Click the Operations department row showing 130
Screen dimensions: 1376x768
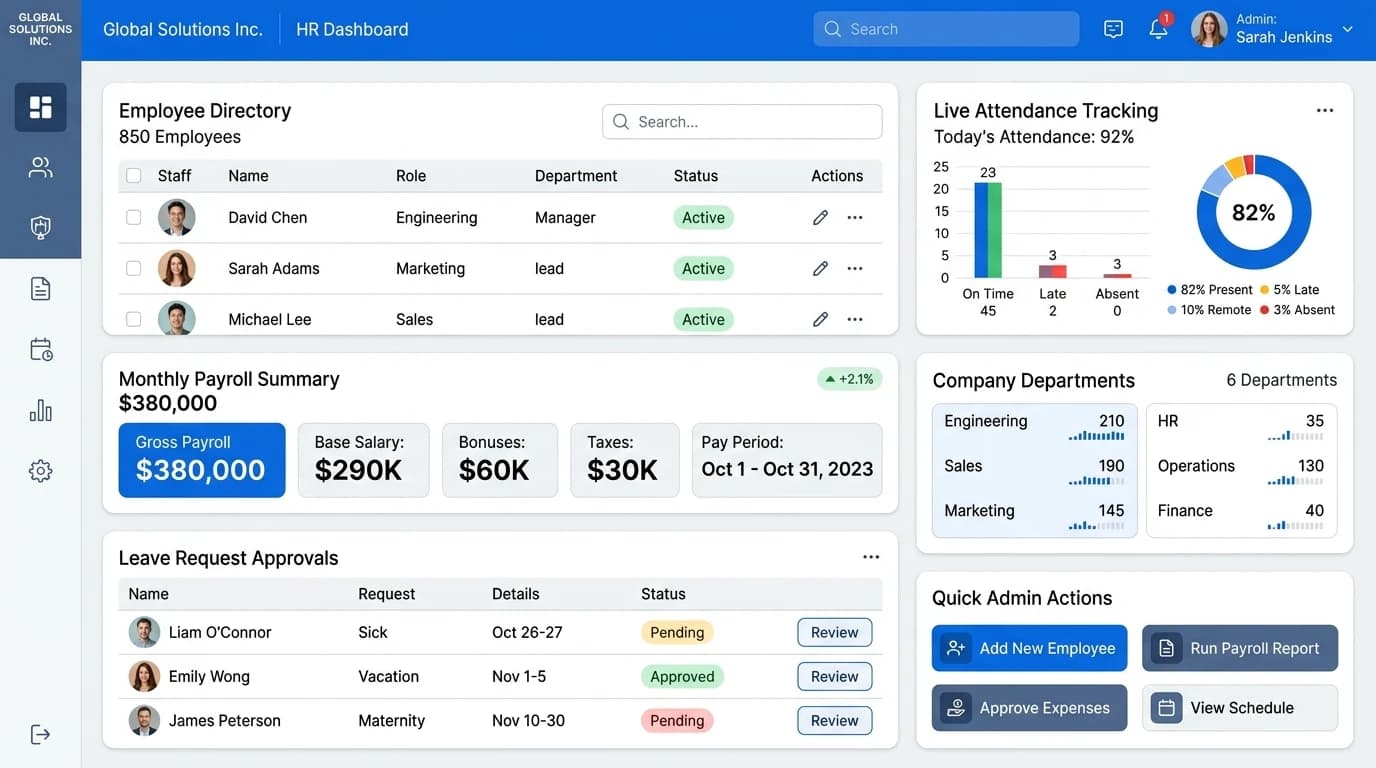pyautogui.click(x=1241, y=471)
